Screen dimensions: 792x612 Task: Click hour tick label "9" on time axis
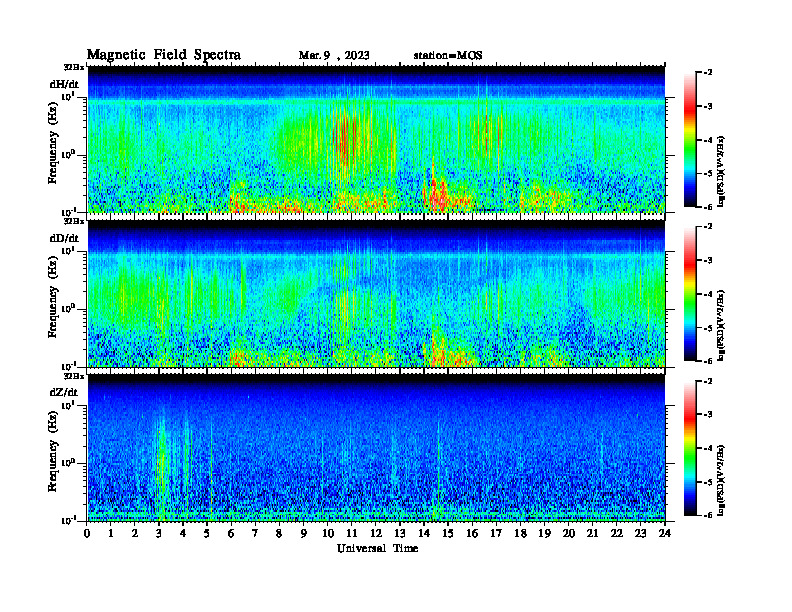click(304, 534)
